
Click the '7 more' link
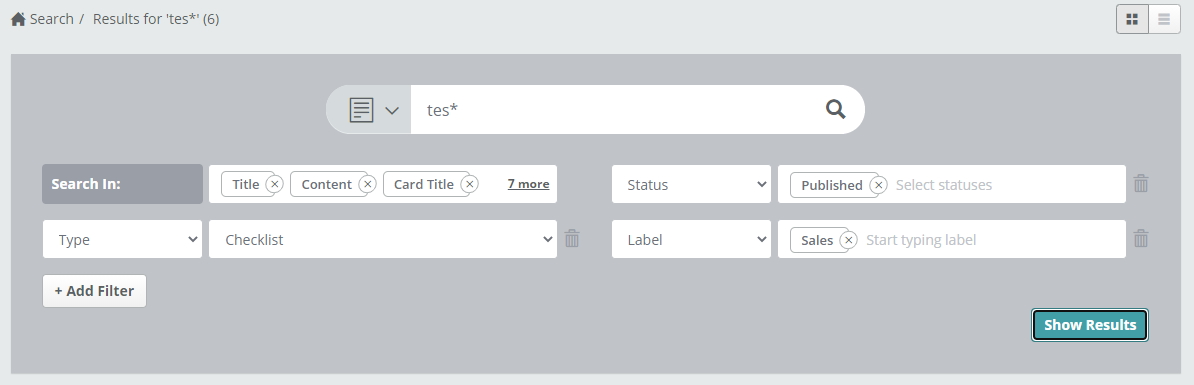[528, 184]
